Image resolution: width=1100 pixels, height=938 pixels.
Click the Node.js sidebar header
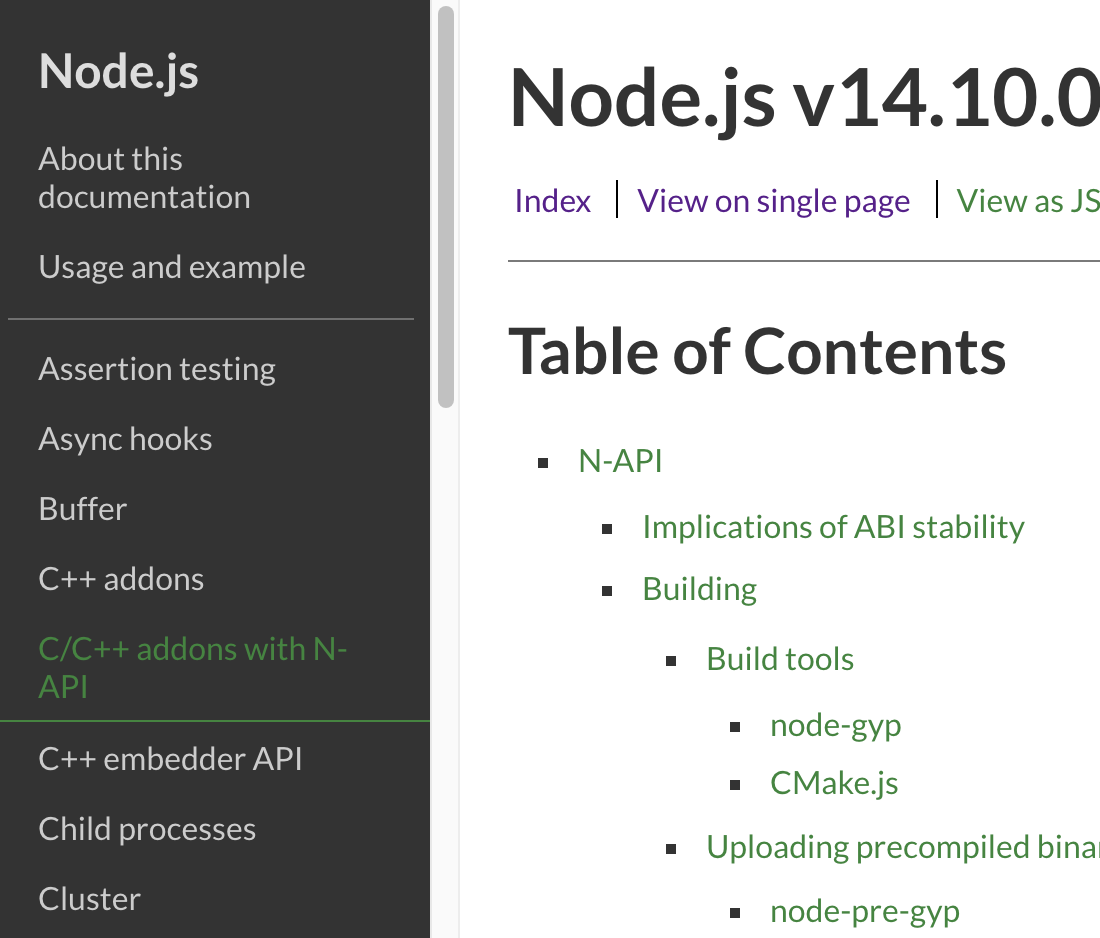(x=118, y=72)
